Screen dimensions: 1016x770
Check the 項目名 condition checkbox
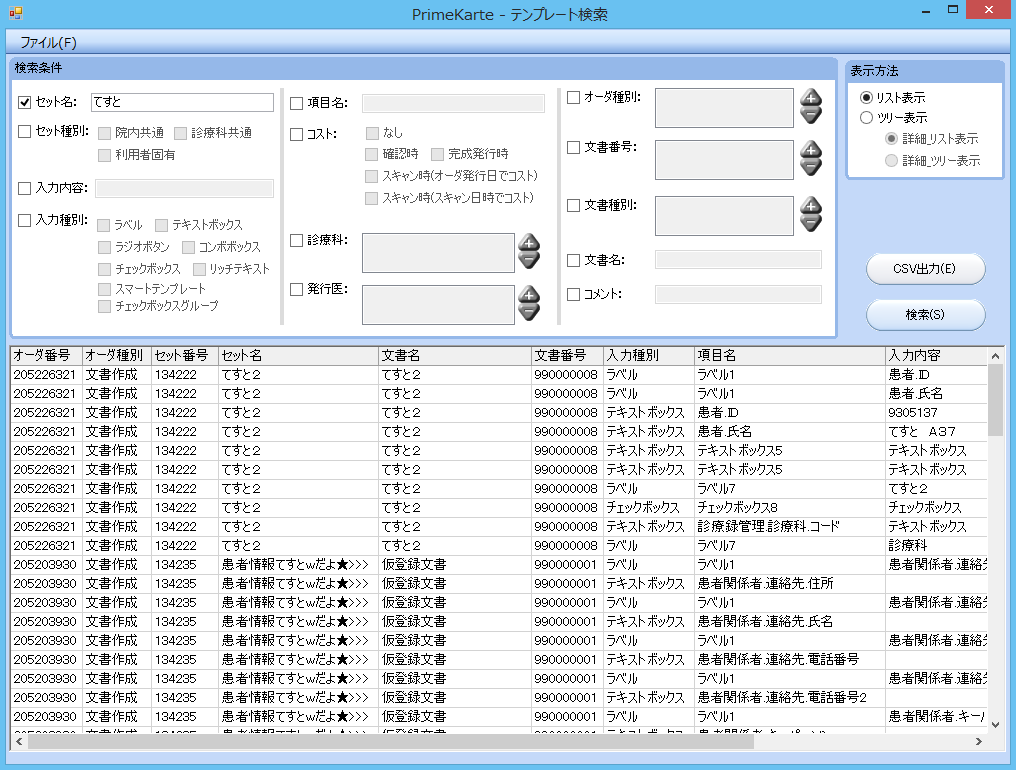tap(297, 103)
